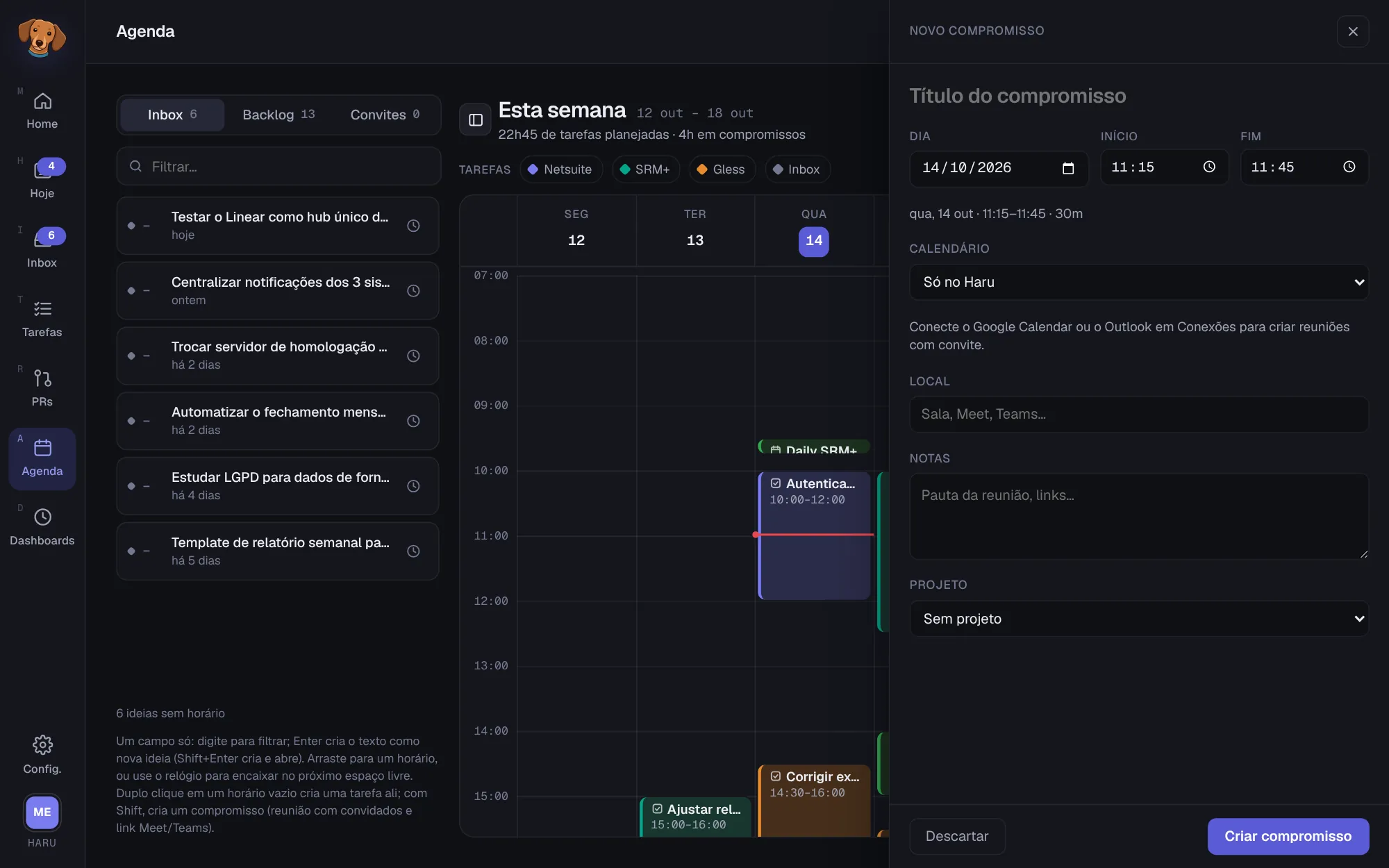Toggle the Inbox task filter chip
The height and width of the screenshot is (868, 1389).
797,169
